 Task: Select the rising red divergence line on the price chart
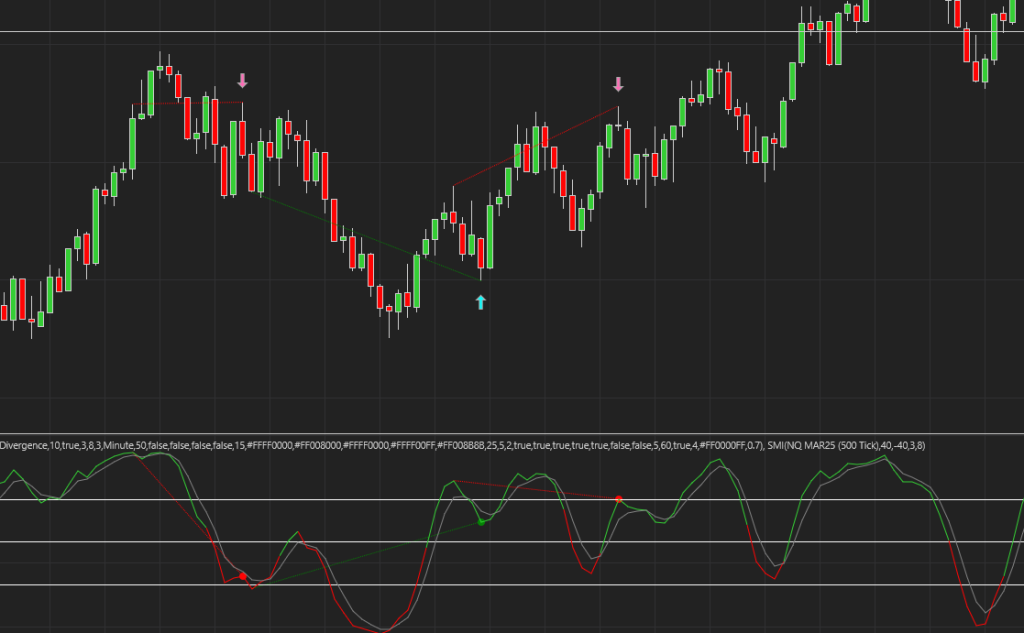pos(535,145)
